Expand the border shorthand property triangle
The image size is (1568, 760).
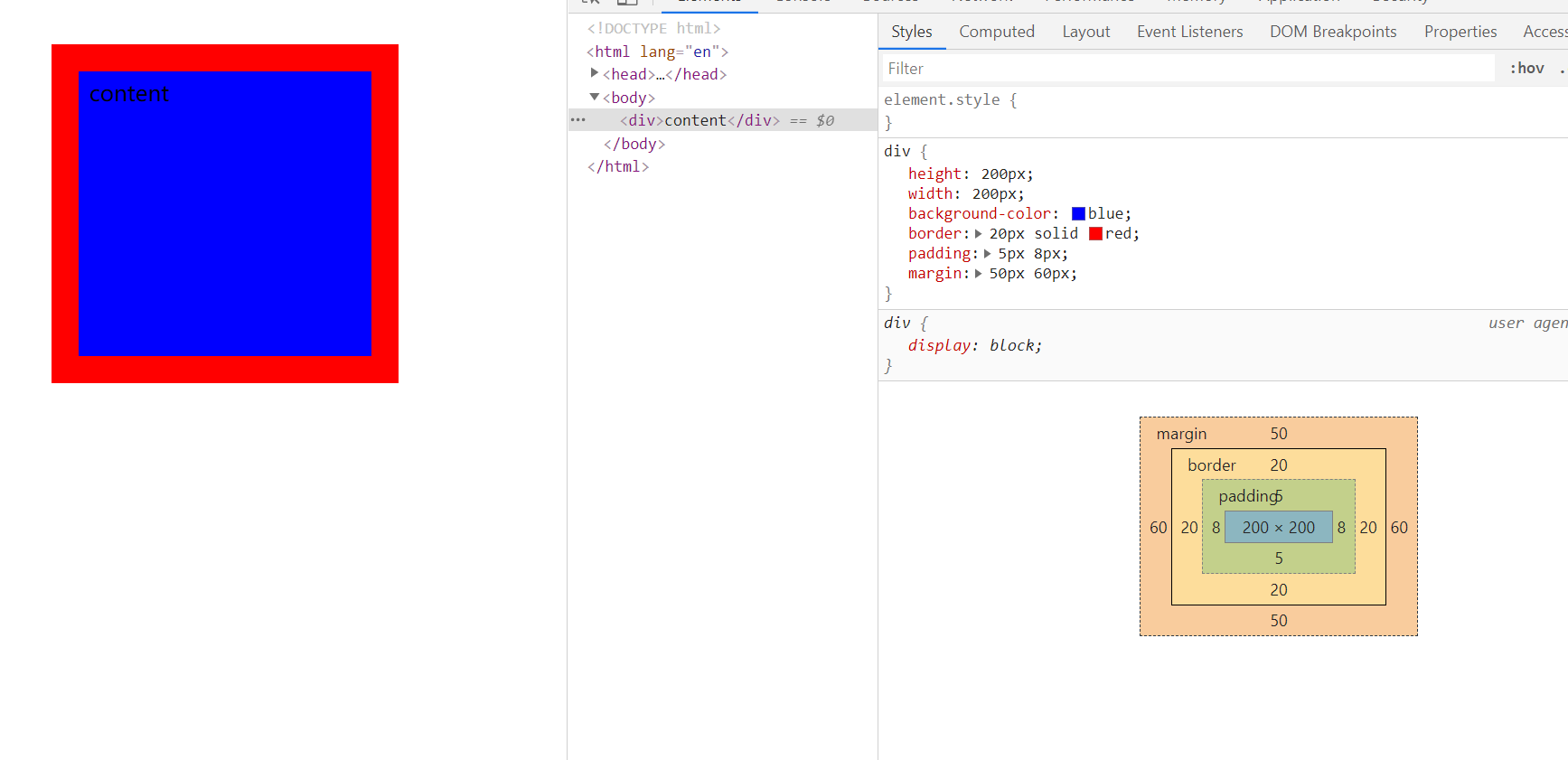click(x=978, y=234)
